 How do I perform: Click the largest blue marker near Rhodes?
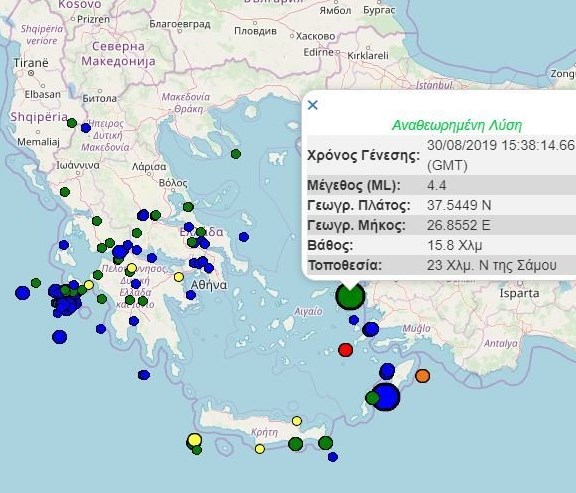tap(386, 397)
